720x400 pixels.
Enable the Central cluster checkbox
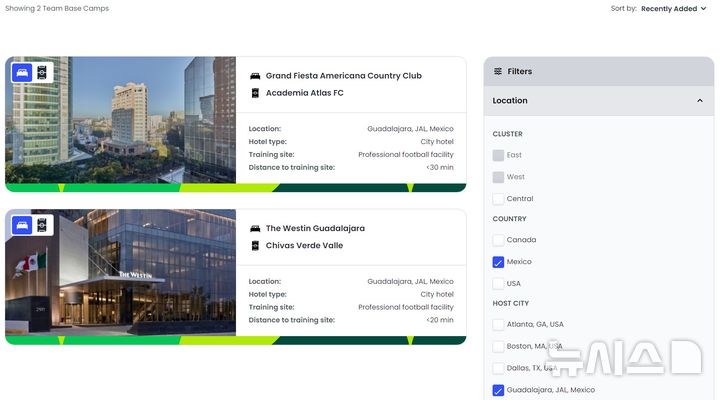(498, 199)
